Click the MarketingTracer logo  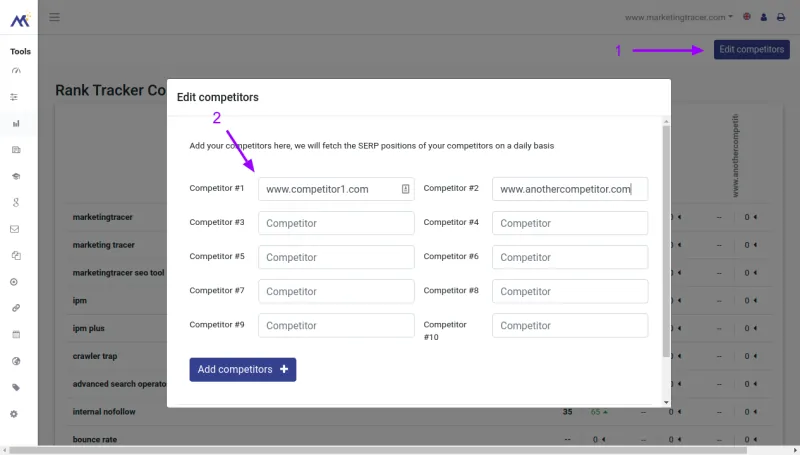pyautogui.click(x=20, y=20)
